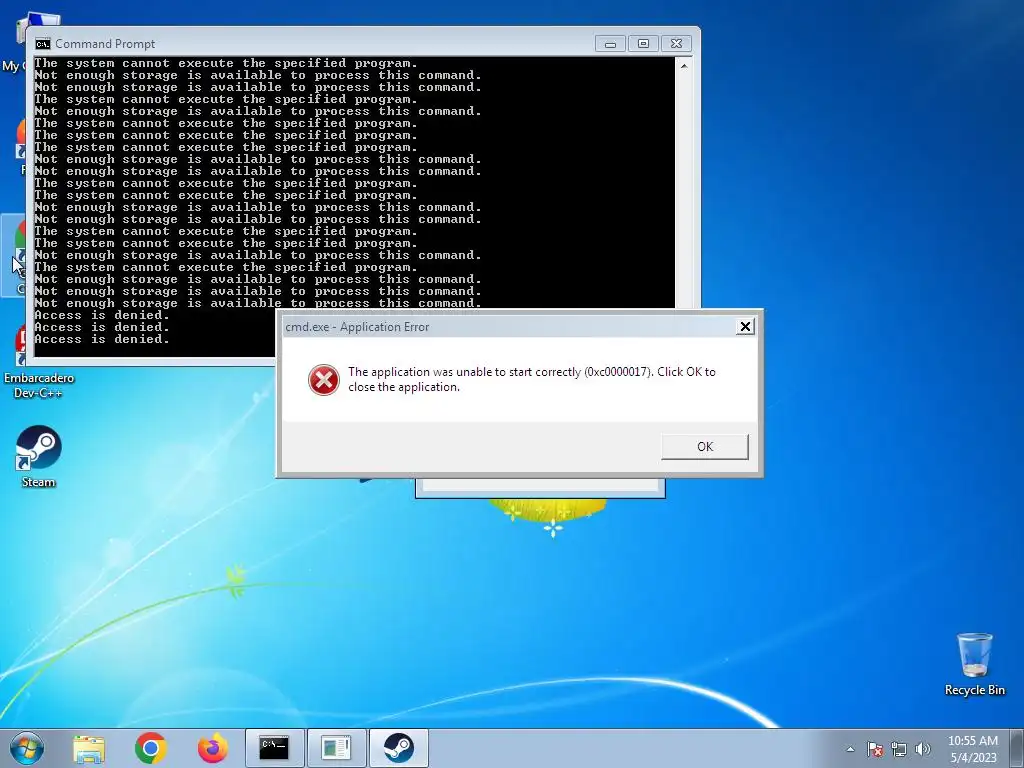Click the Command Prompt scrollbar up arrow

tap(684, 66)
